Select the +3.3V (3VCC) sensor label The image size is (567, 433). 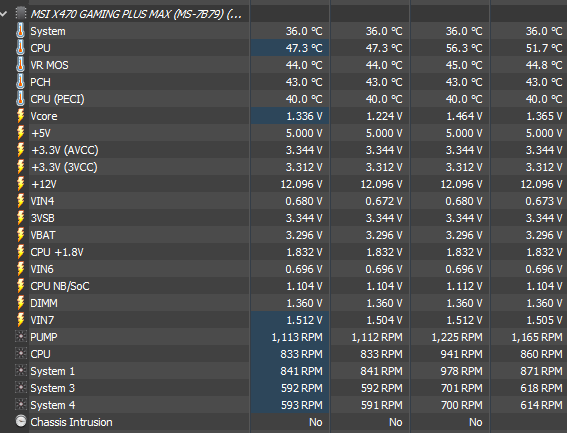pyautogui.click(x=64, y=167)
